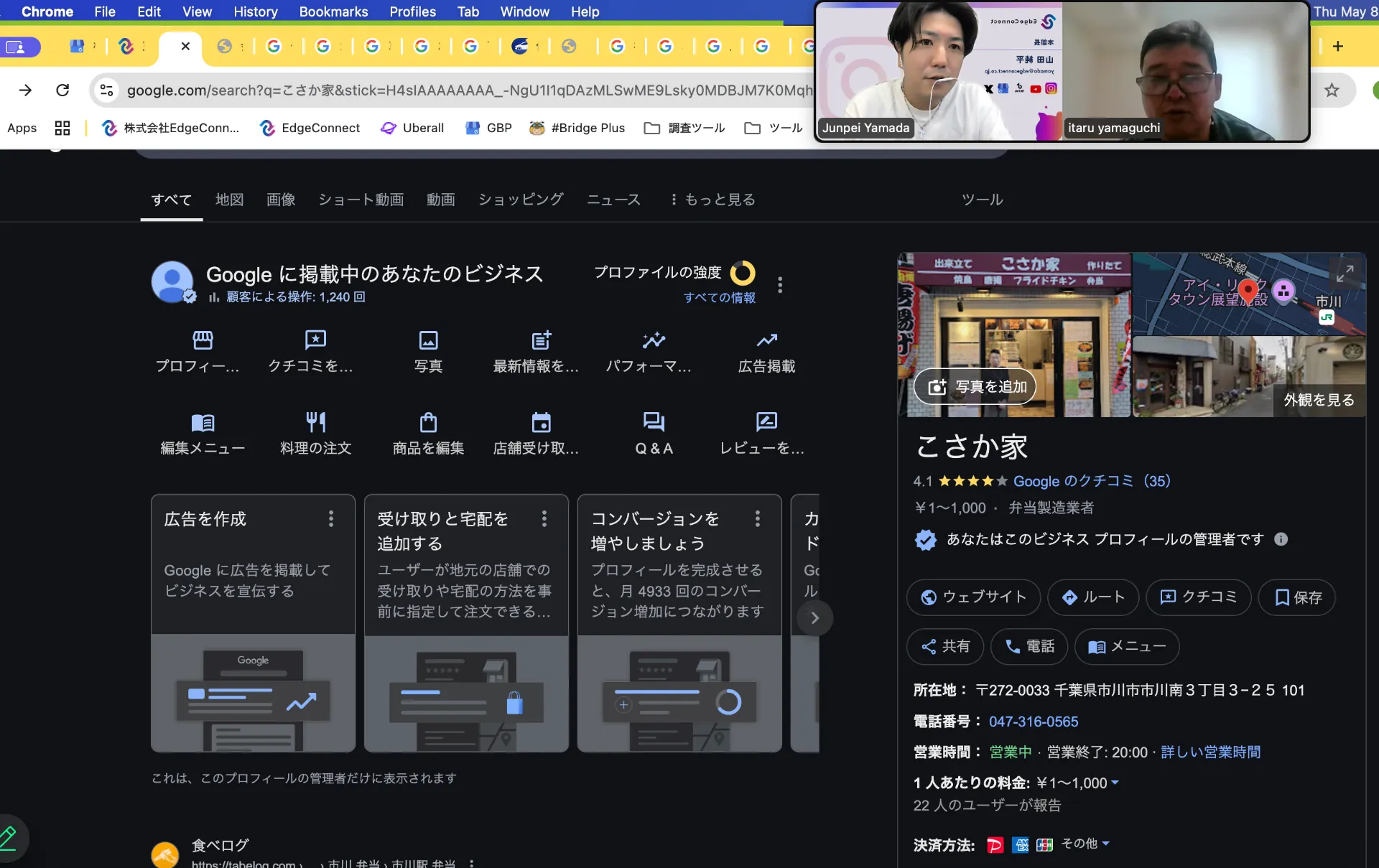Image resolution: width=1379 pixels, height=868 pixels.
Task: Click phone number 047-316-0565 link
Action: [x=1033, y=722]
